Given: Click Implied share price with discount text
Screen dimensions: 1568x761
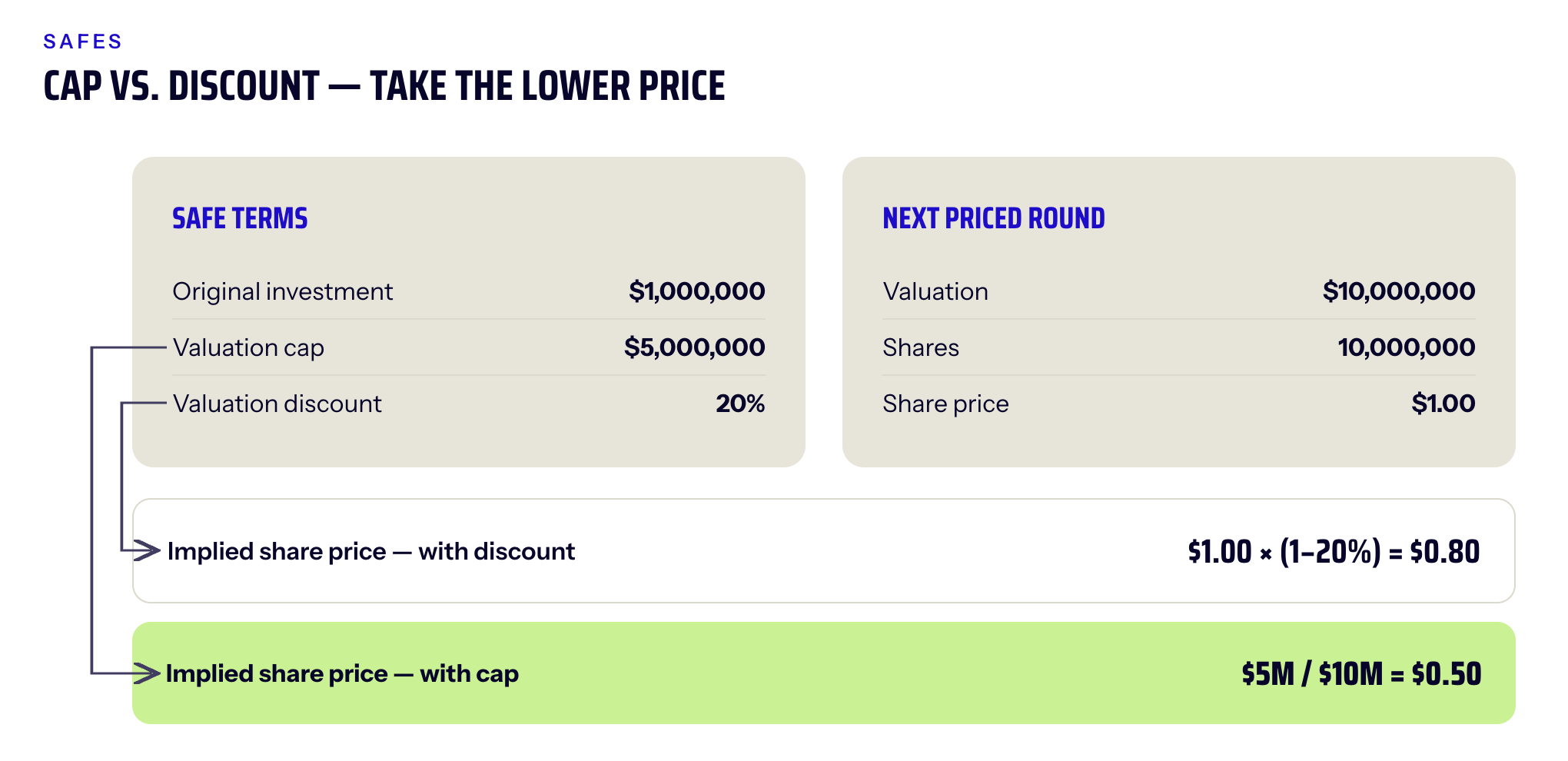Looking at the screenshot, I should click(x=371, y=551).
